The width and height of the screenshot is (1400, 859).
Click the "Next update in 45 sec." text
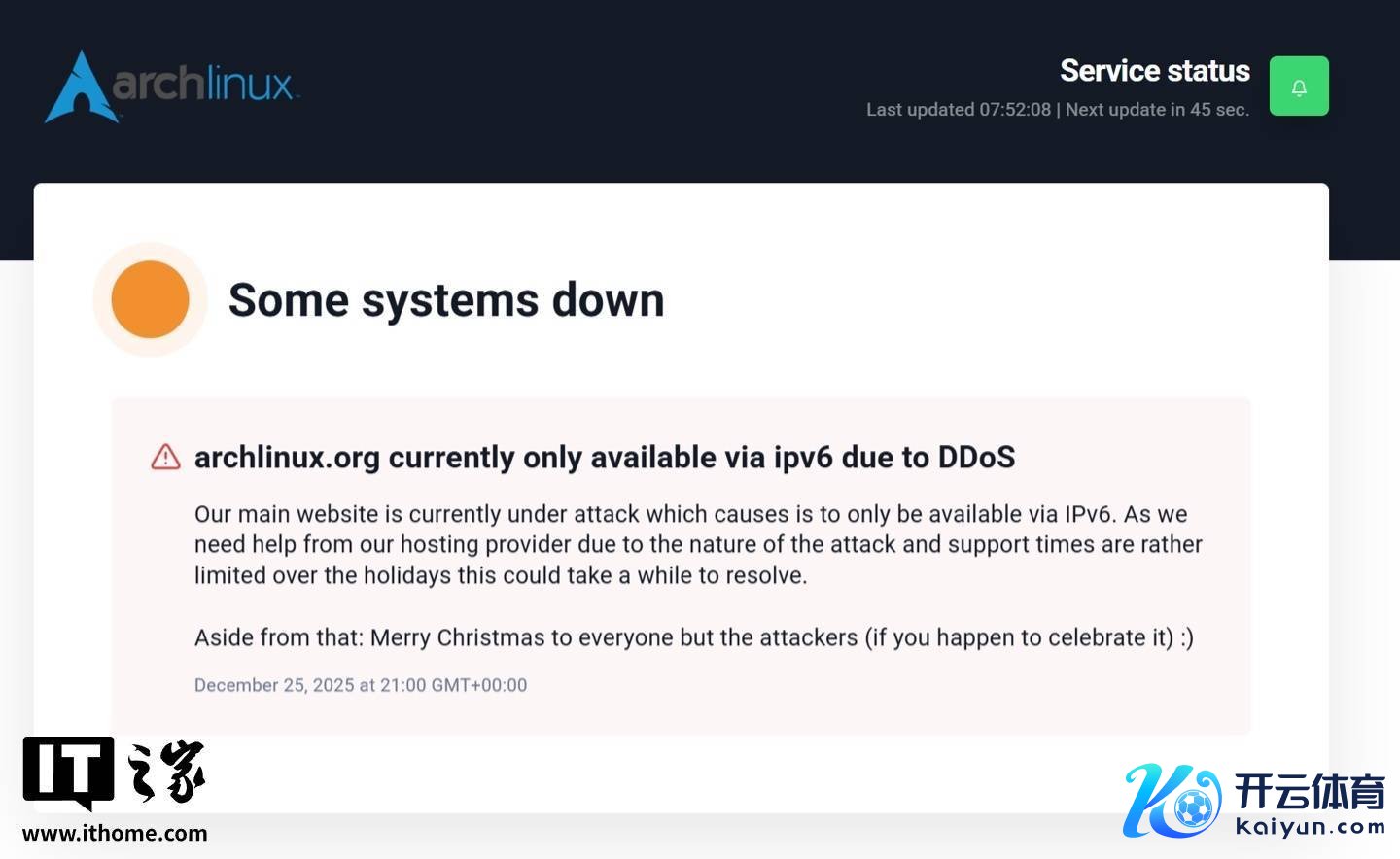pyautogui.click(x=1157, y=110)
